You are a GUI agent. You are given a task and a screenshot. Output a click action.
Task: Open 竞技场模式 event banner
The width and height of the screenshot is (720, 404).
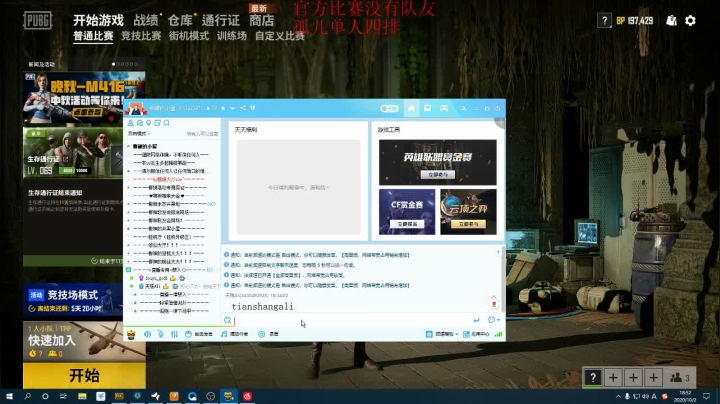tap(73, 300)
